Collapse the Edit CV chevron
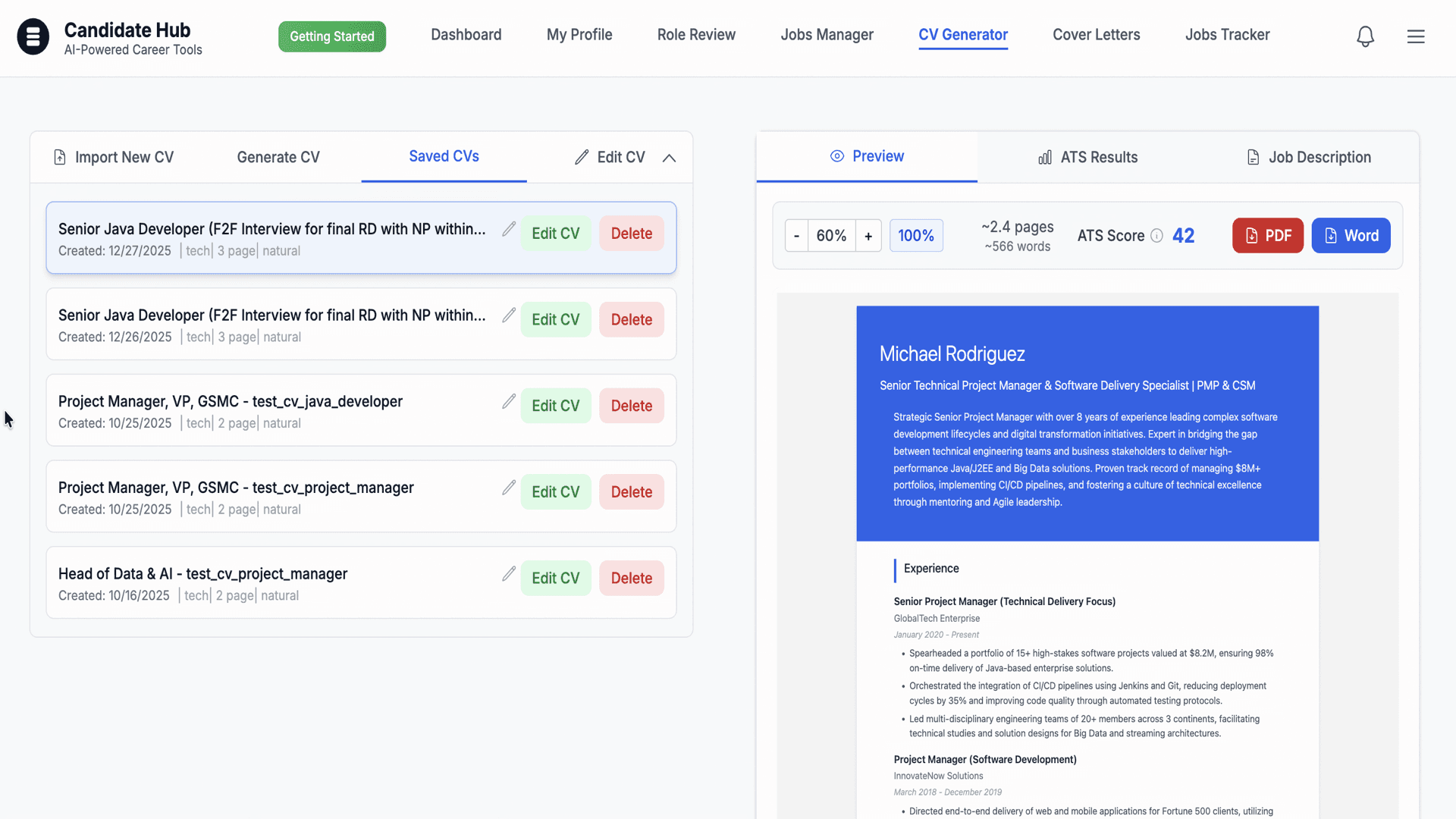Viewport: 1456px width, 819px height. coord(669,158)
